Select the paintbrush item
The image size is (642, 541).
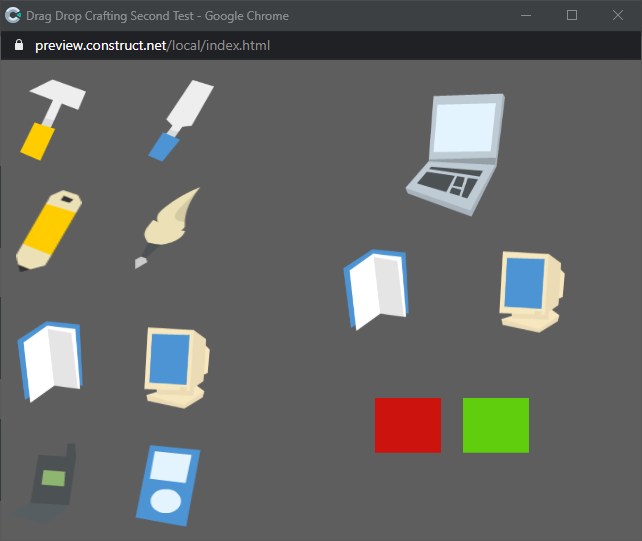pyautogui.click(x=167, y=228)
